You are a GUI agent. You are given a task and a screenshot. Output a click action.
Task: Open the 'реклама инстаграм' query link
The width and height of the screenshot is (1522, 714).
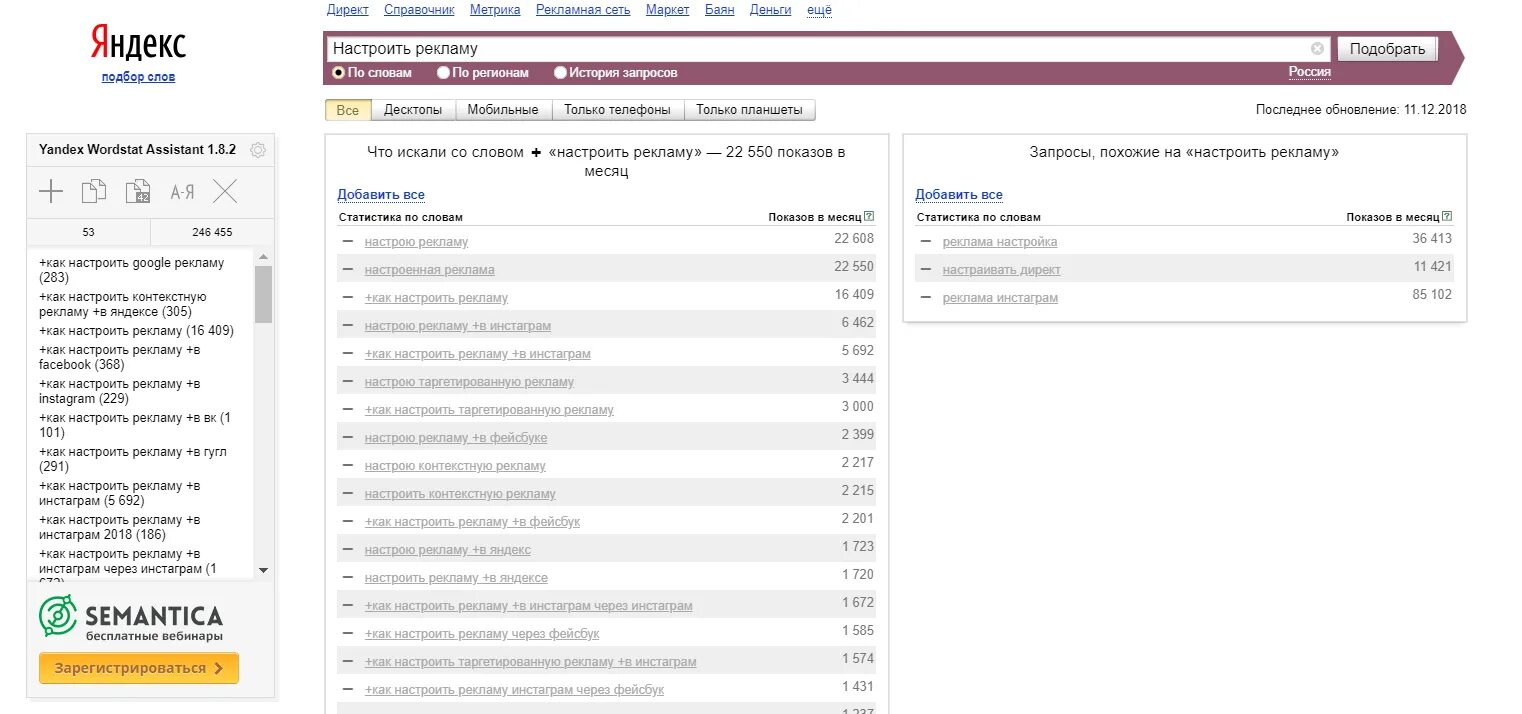[x=1000, y=298]
